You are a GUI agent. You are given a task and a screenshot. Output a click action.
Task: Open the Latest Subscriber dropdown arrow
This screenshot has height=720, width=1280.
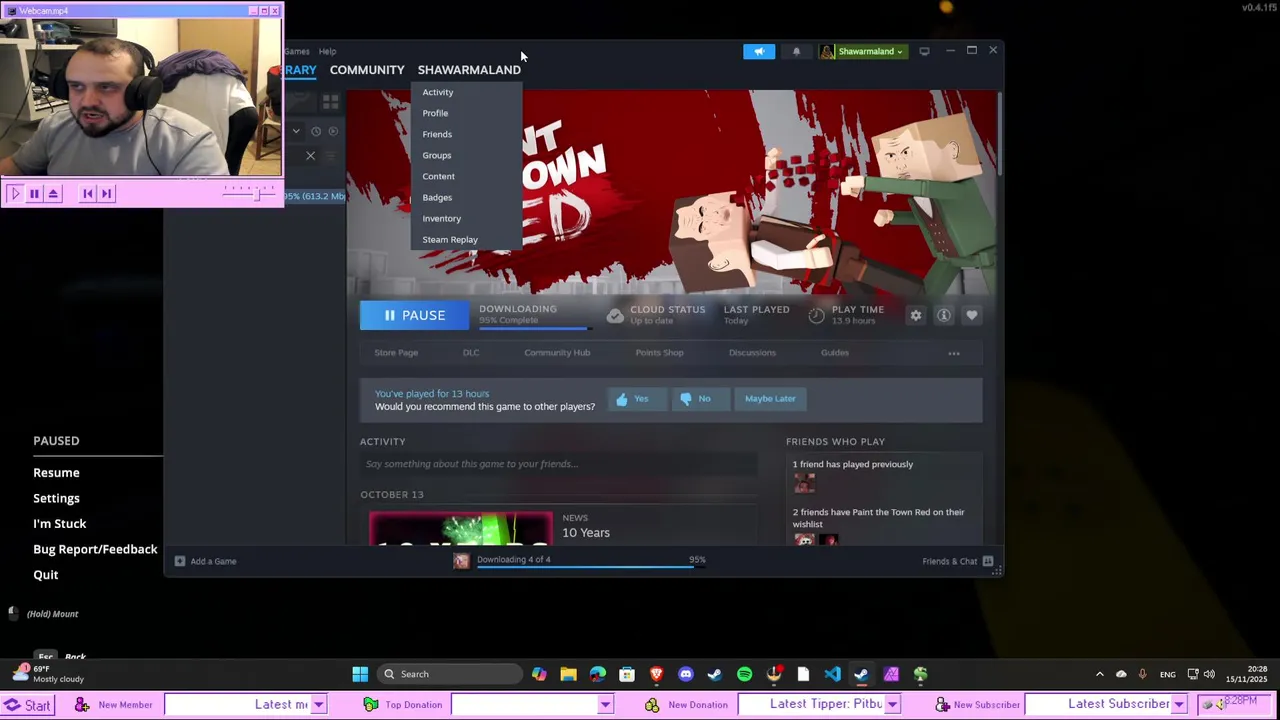pyautogui.click(x=1179, y=705)
